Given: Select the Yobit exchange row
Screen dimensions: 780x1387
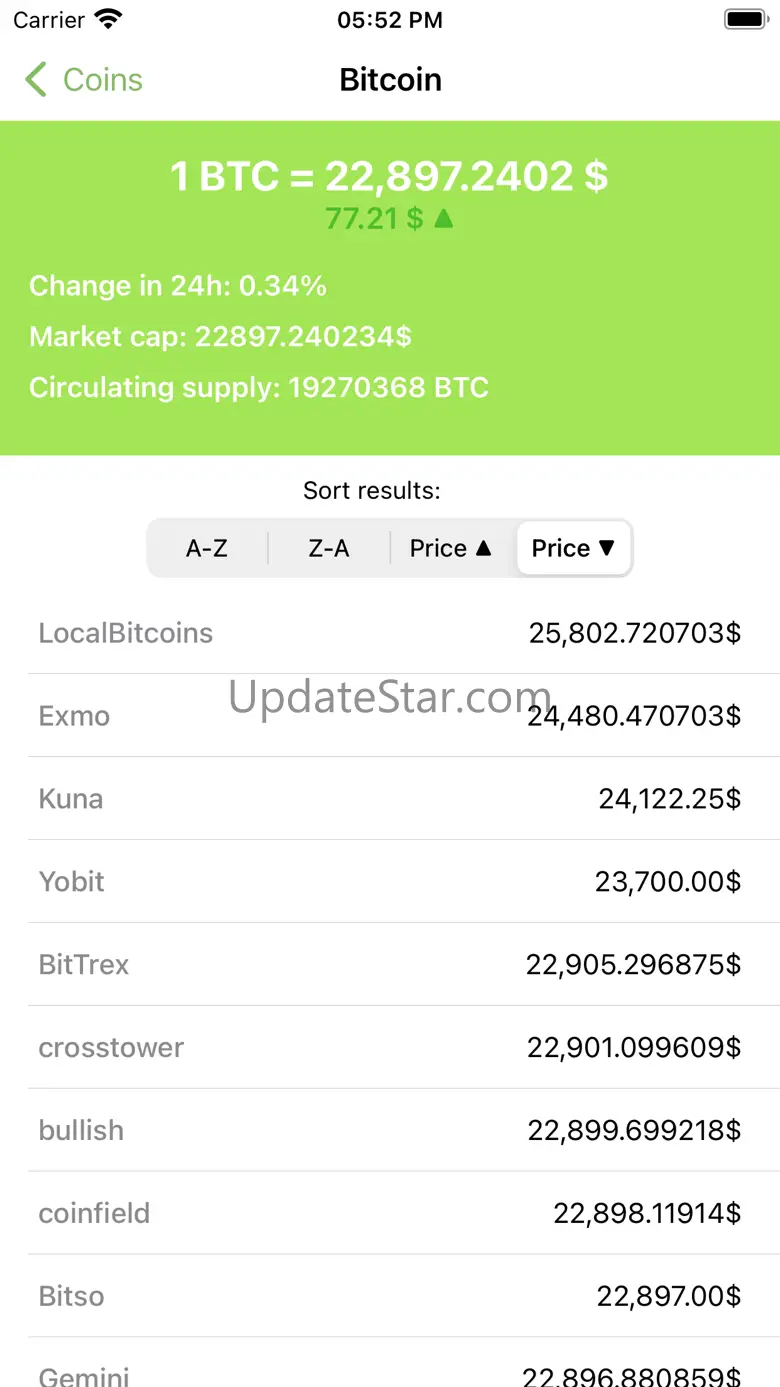Looking at the screenshot, I should click(x=390, y=882).
